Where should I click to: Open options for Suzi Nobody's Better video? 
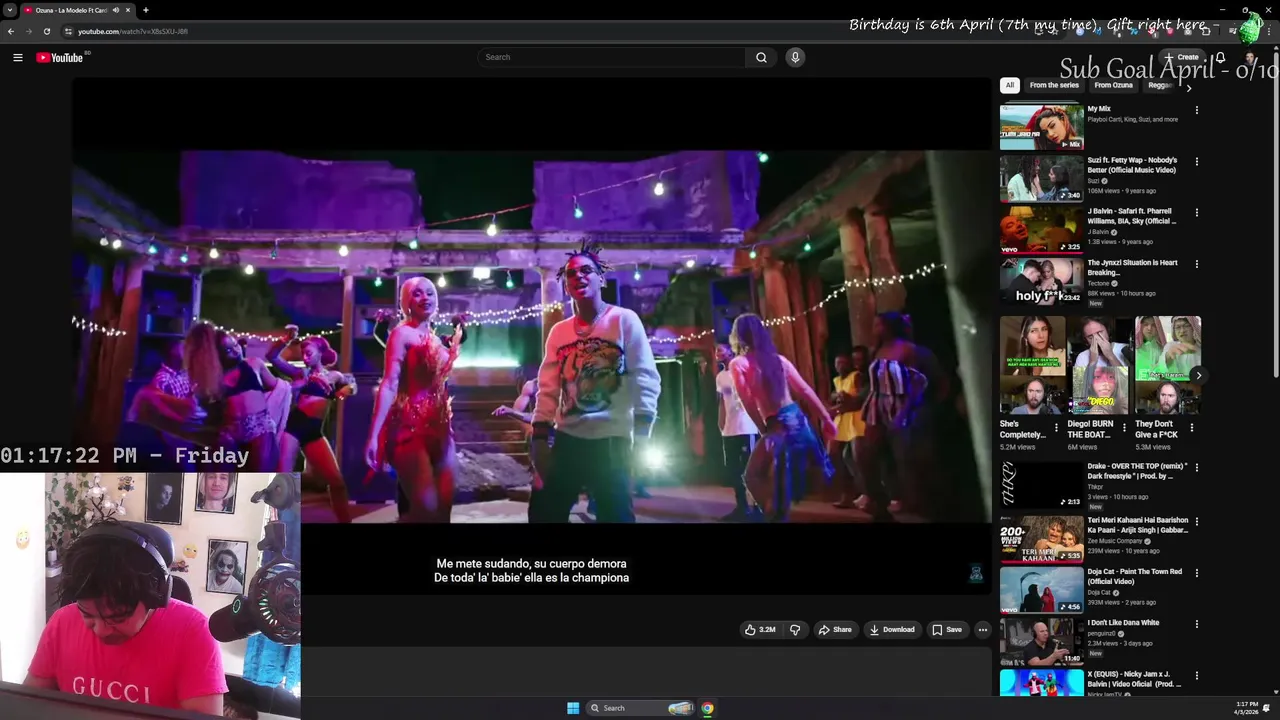(x=1196, y=161)
